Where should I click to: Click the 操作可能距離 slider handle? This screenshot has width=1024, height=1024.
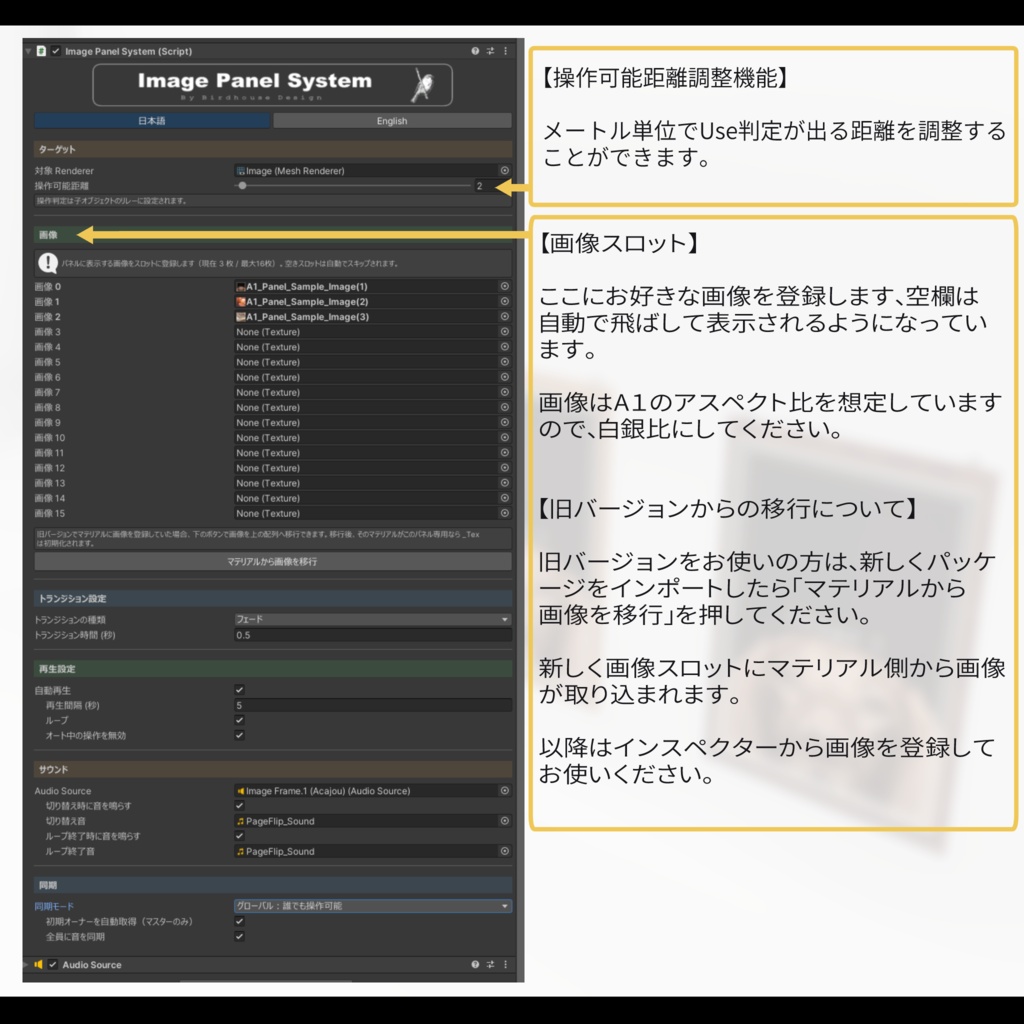pyautogui.click(x=242, y=185)
